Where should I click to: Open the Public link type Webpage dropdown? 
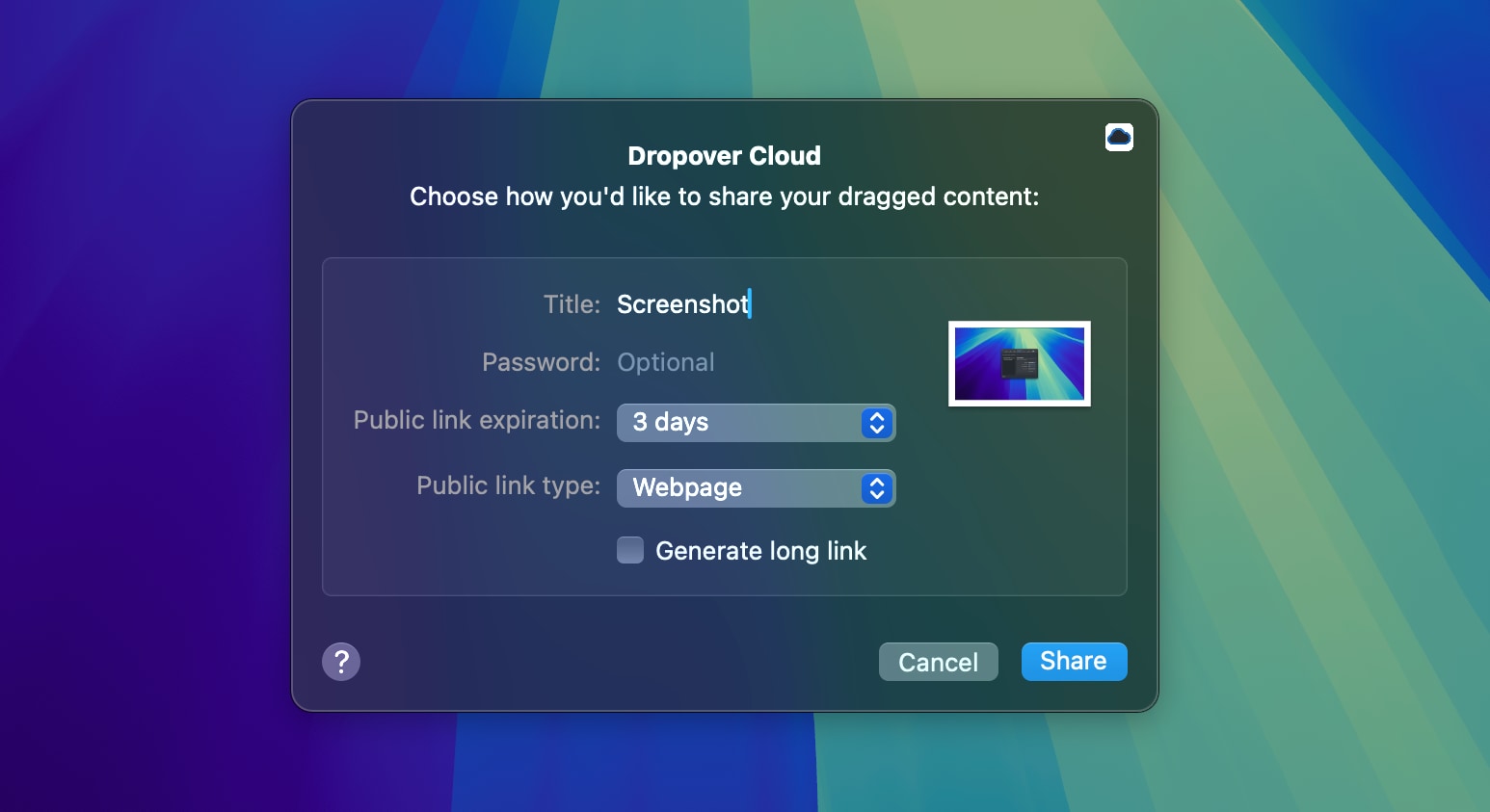point(757,488)
